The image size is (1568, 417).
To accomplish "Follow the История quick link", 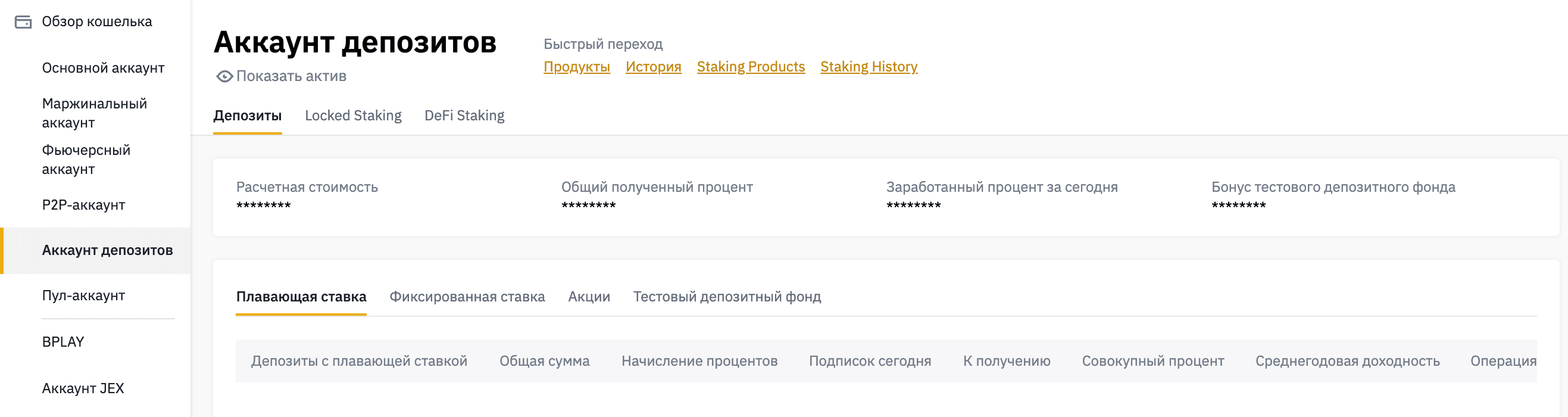I will coord(653,67).
